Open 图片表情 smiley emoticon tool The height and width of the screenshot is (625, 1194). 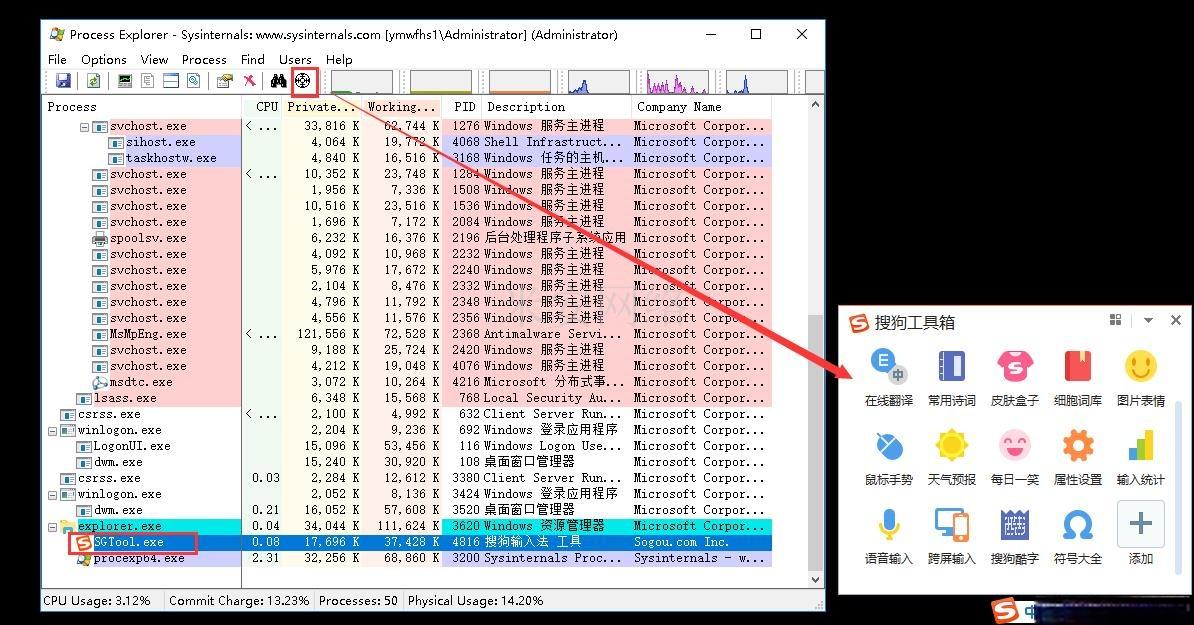click(1141, 378)
